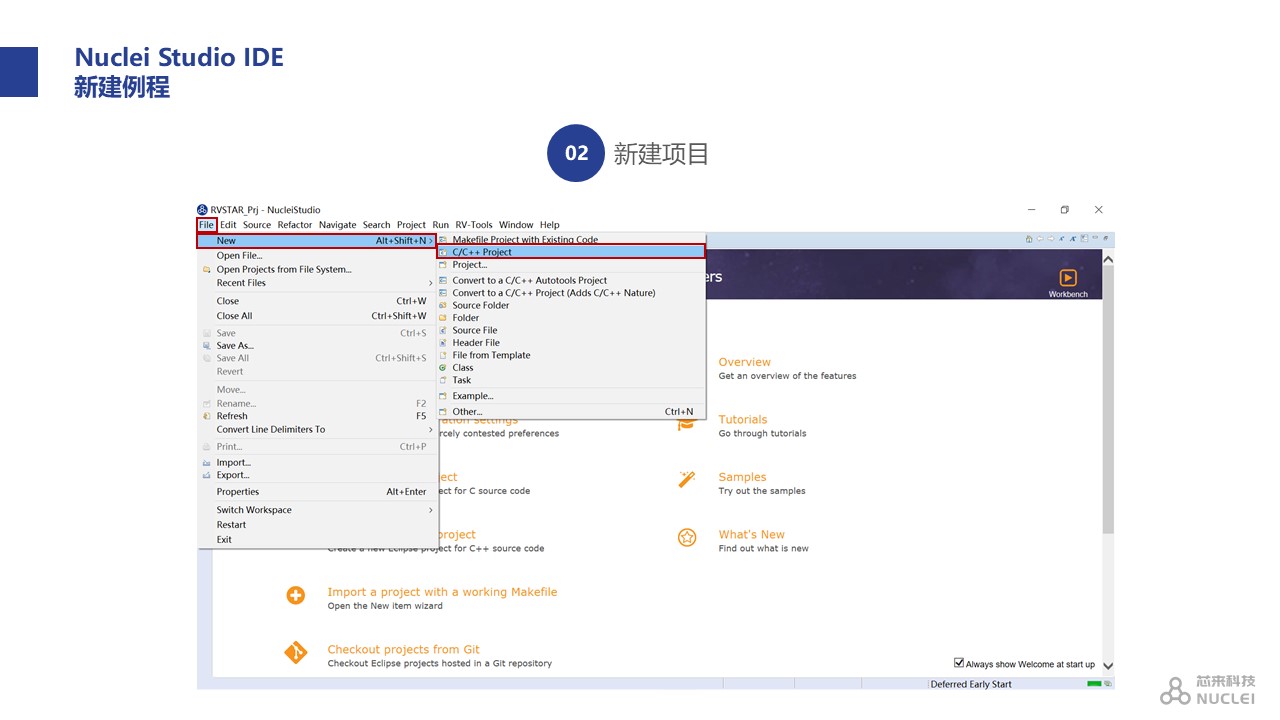This screenshot has height=720, width=1280.
Task: Open the Help menu
Action: pos(550,225)
